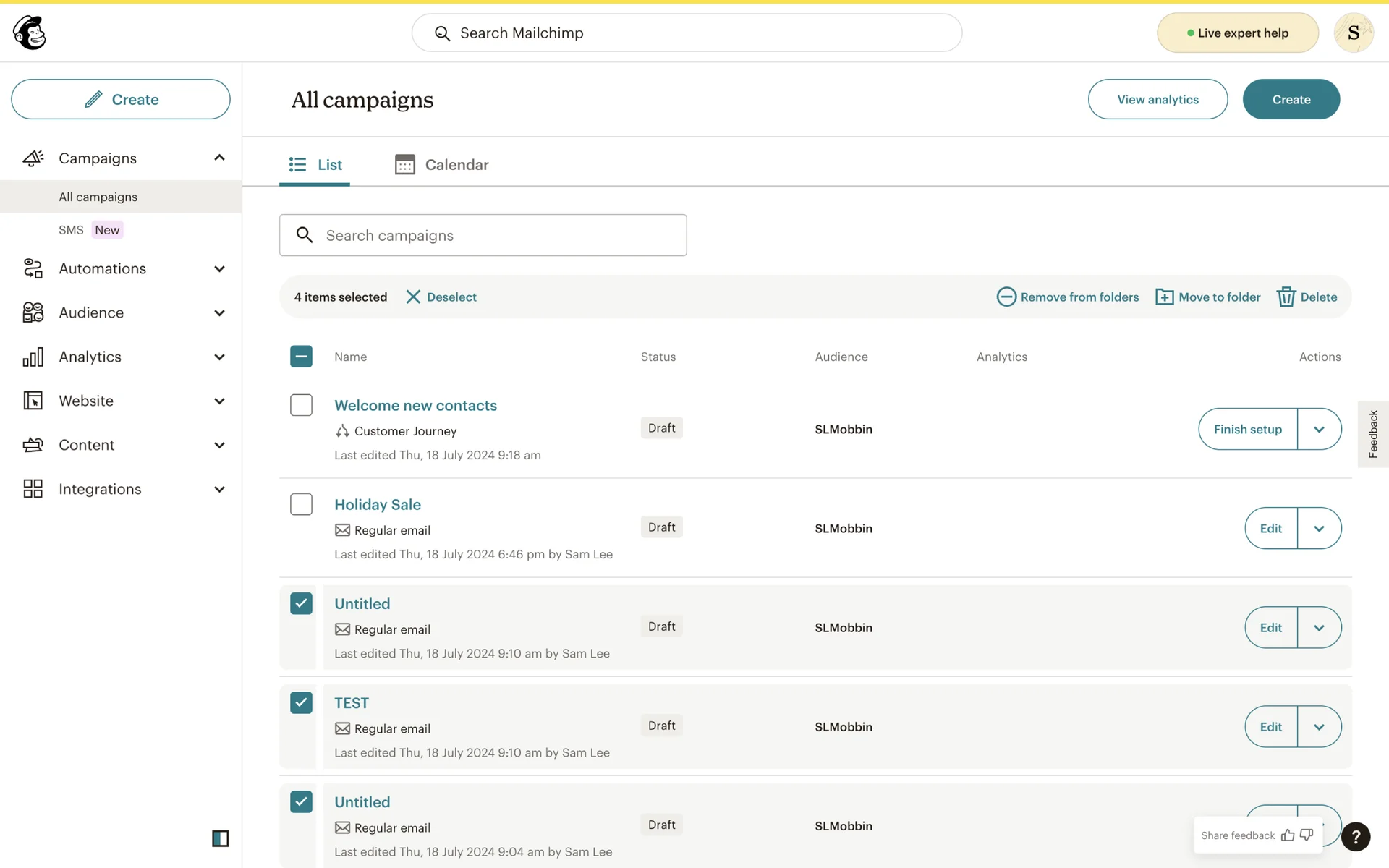This screenshot has height=868, width=1389.
Task: Open the S account avatar menu
Action: [x=1353, y=33]
